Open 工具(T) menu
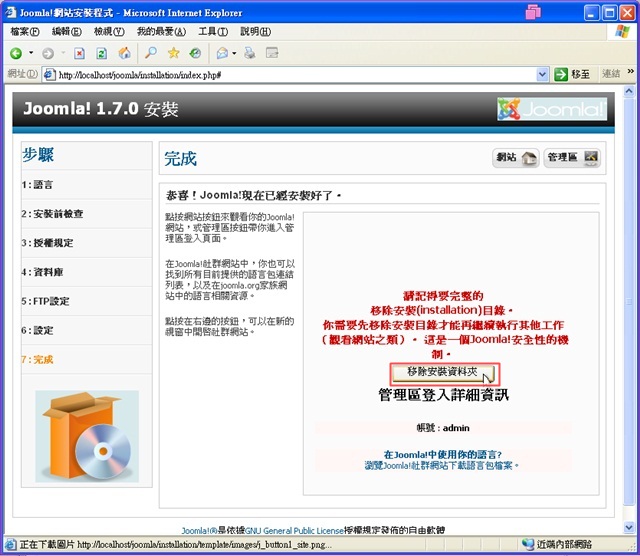This screenshot has height=556, width=640. pyautogui.click(x=213, y=31)
